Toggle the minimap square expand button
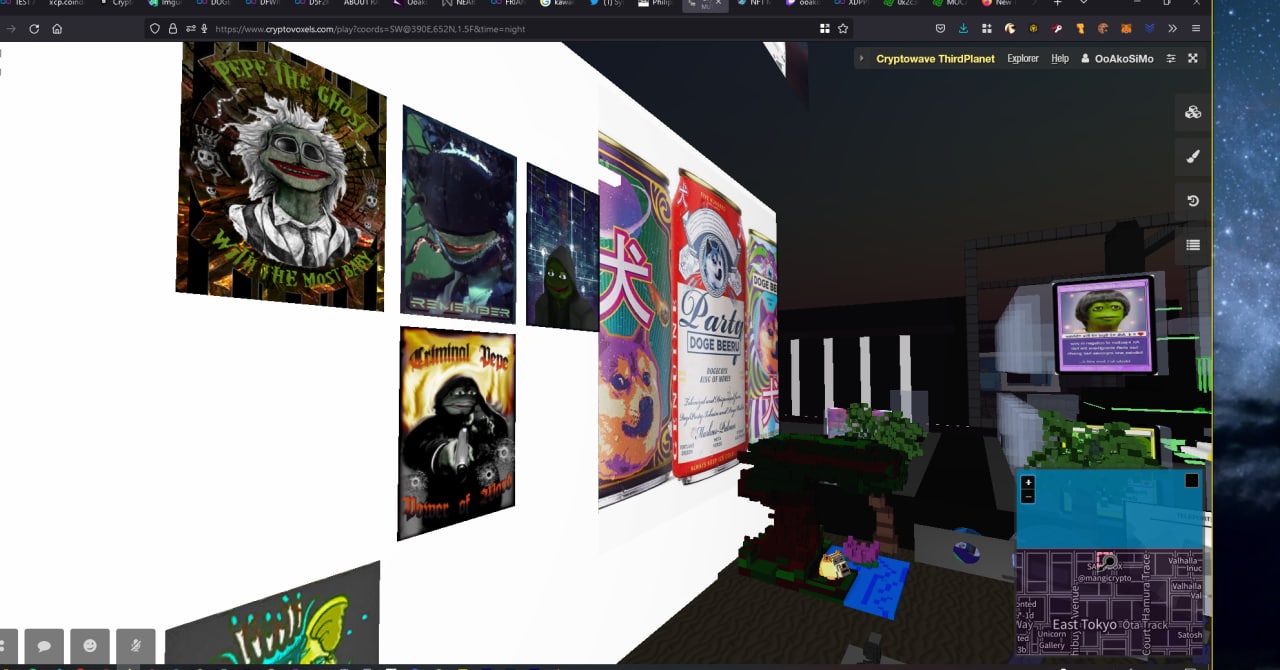1280x670 pixels. [x=1191, y=481]
